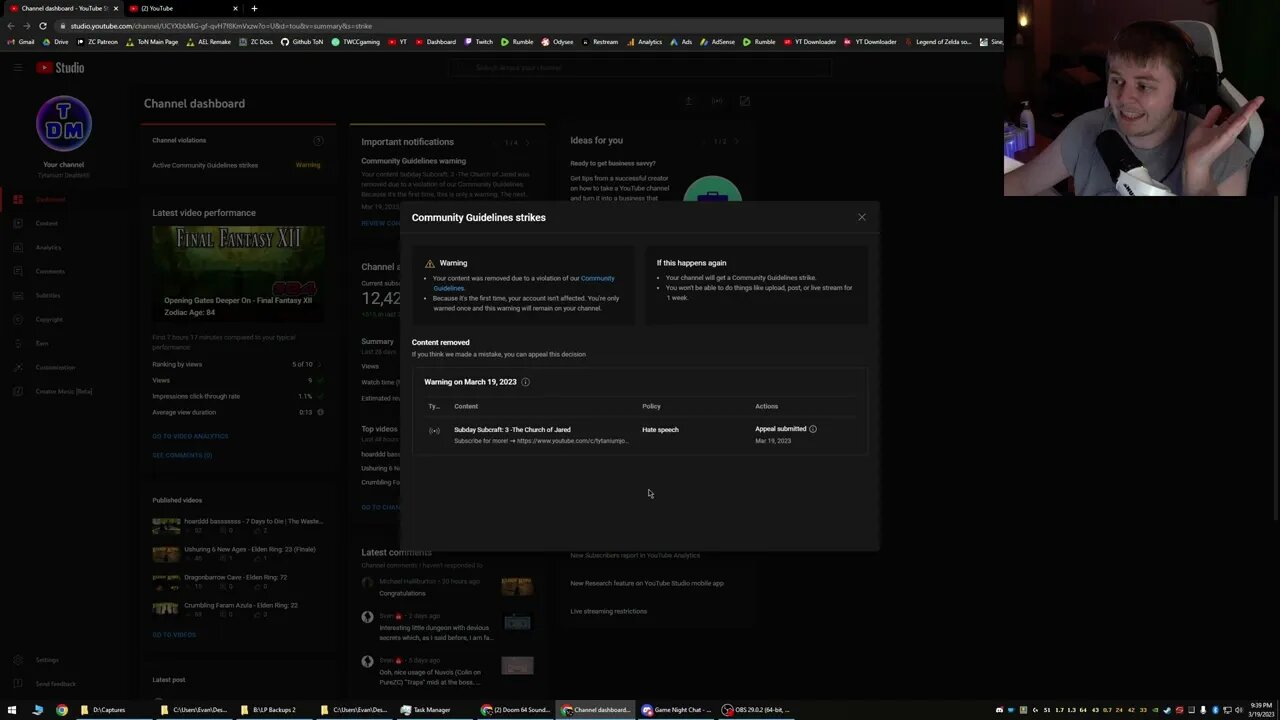
Task: Close the Community Guidelines strikes dialog
Action: 861,217
